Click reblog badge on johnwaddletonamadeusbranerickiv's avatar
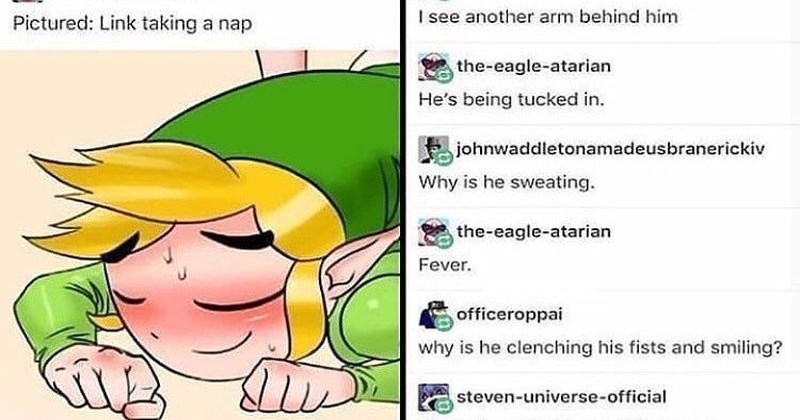The width and height of the screenshot is (800, 420). (x=444, y=158)
